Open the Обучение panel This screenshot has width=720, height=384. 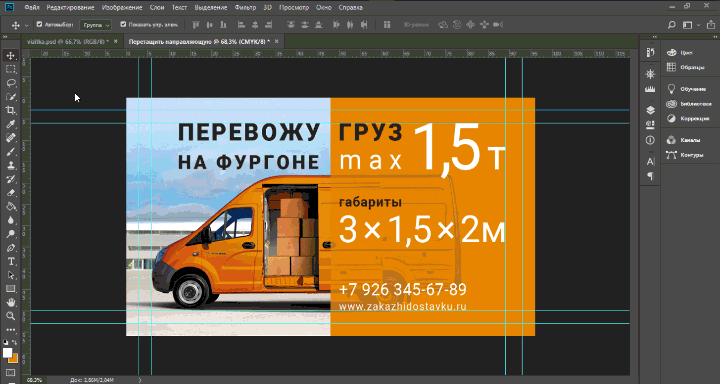686,89
